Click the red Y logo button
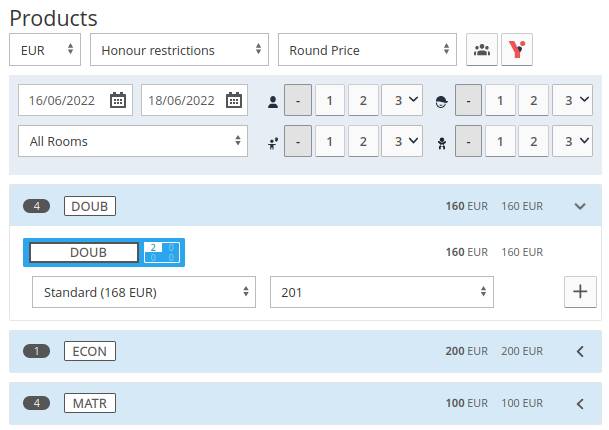 (516, 50)
